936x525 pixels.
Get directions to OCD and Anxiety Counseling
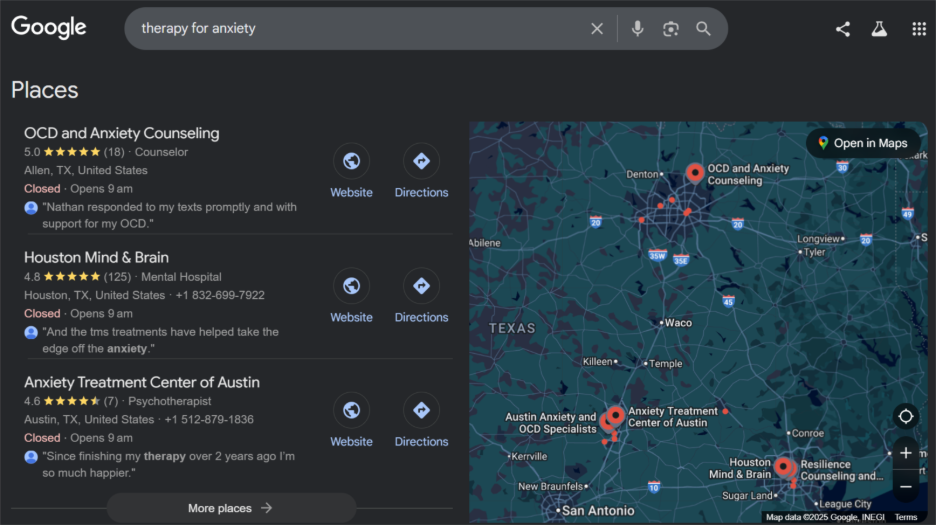pyautogui.click(x=421, y=172)
